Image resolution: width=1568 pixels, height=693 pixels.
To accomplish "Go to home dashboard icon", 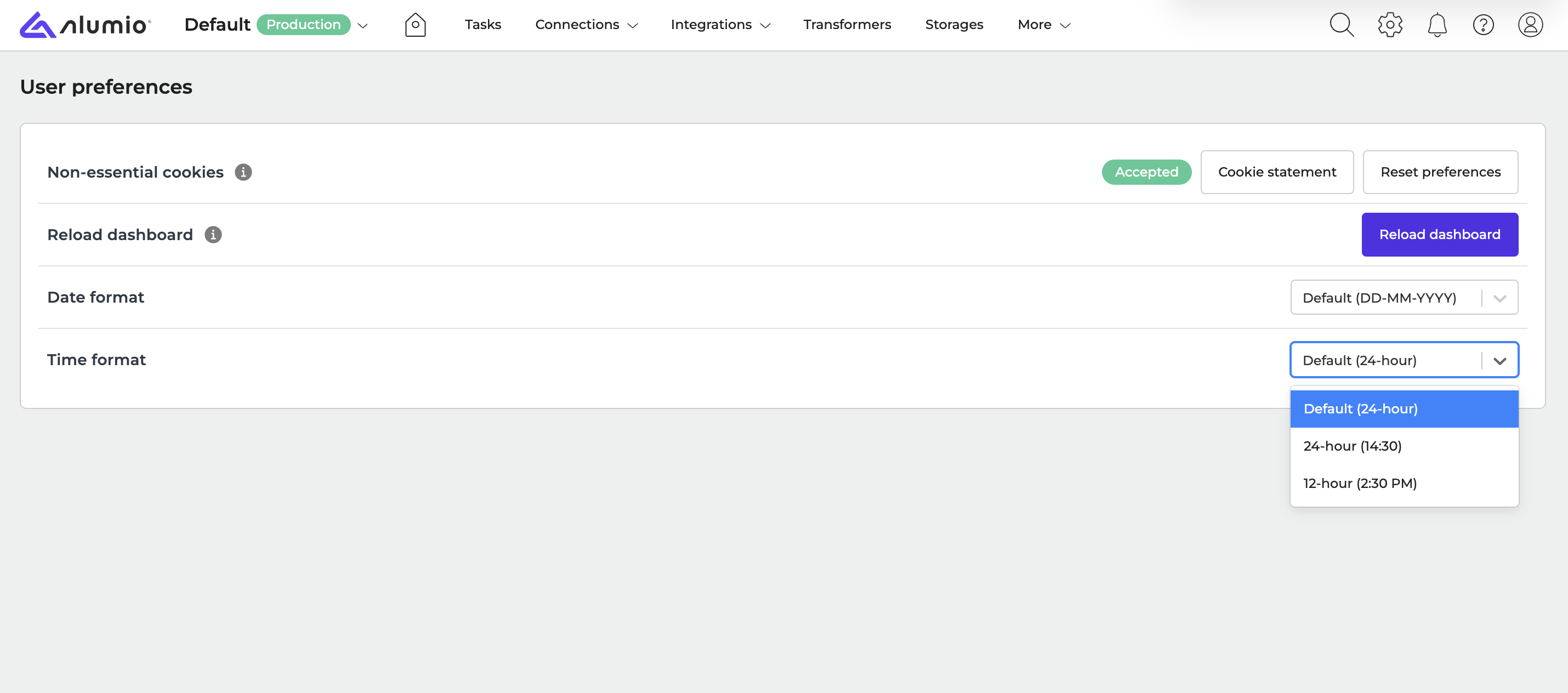I will [415, 25].
